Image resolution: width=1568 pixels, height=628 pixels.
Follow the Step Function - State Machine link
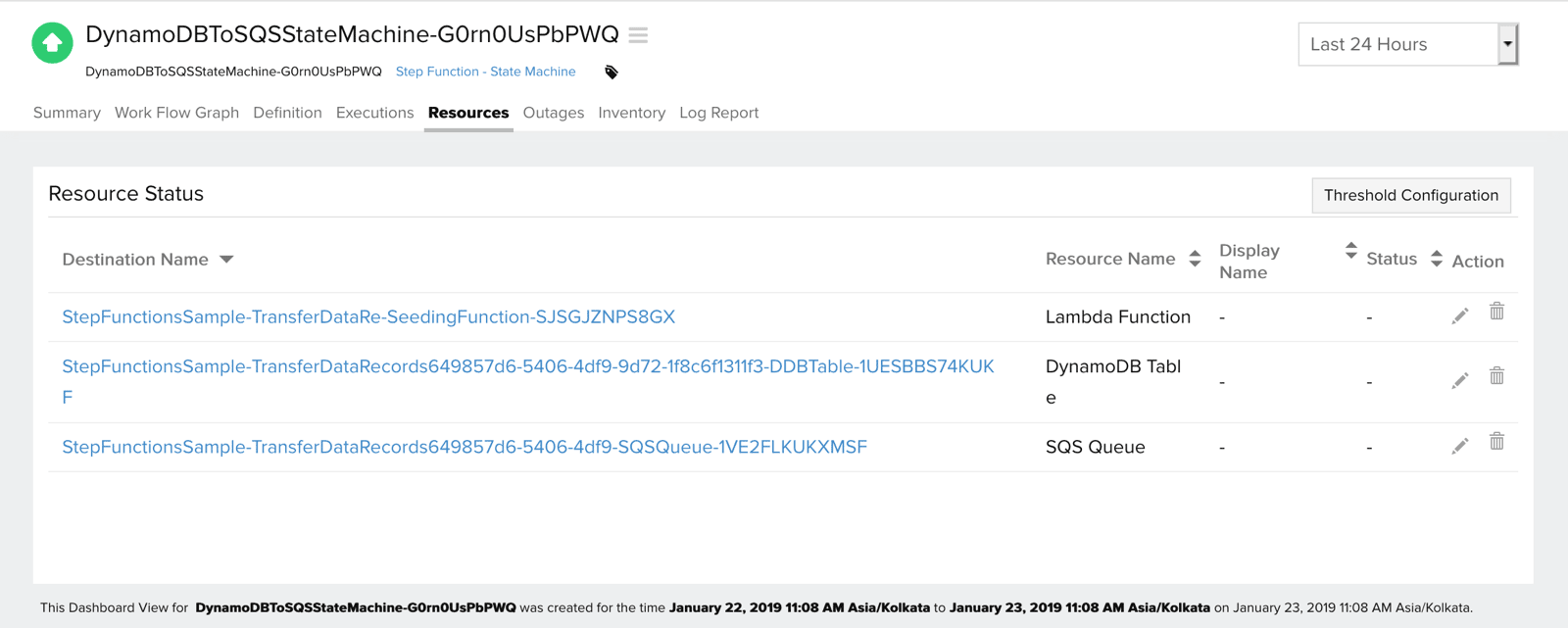485,72
